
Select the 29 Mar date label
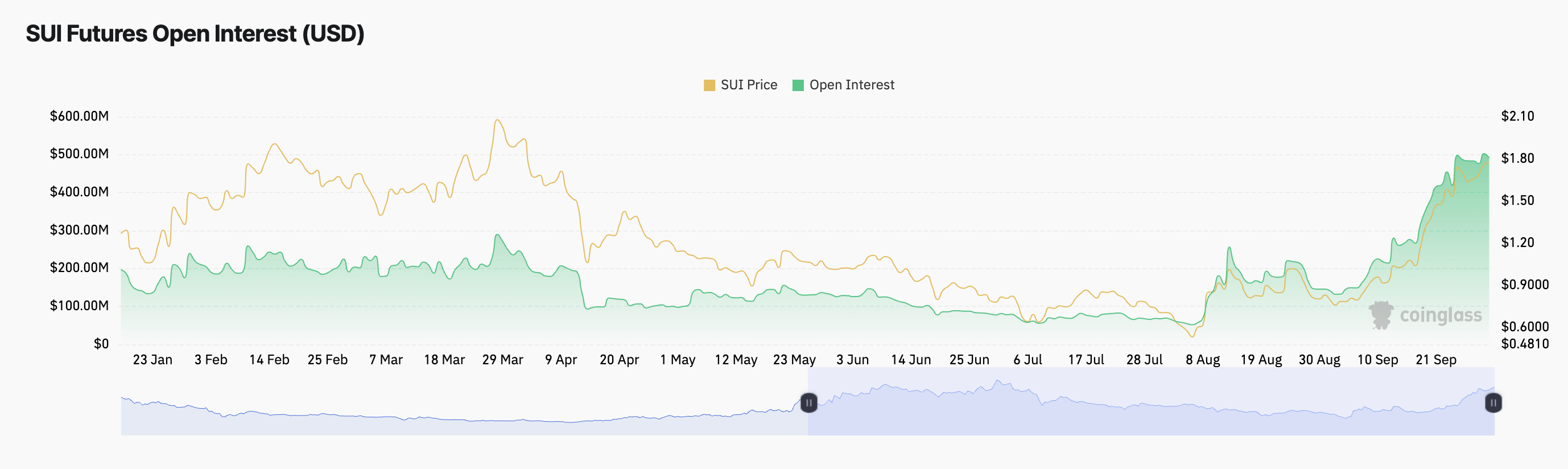click(502, 360)
